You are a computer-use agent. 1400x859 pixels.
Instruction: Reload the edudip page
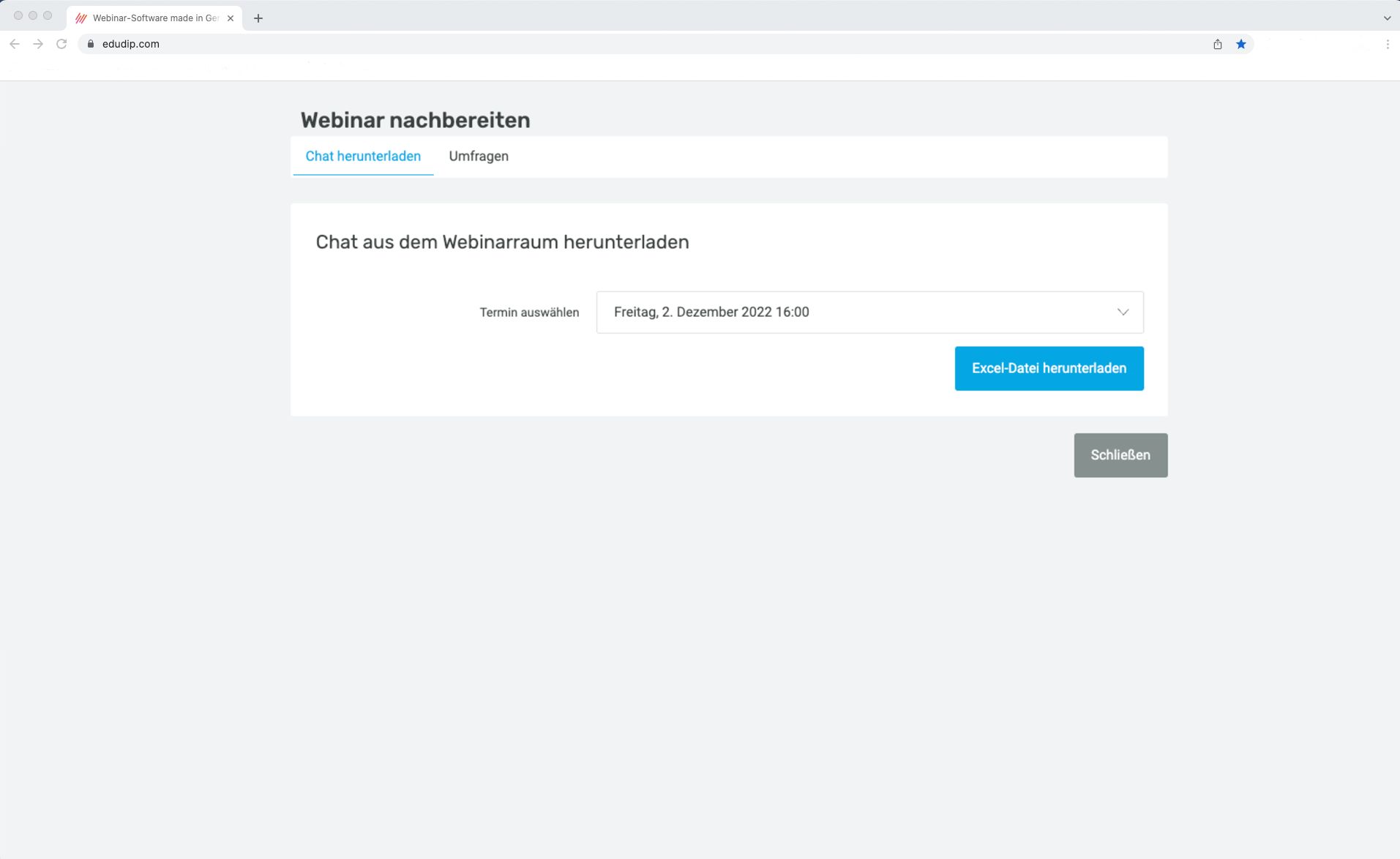point(62,44)
